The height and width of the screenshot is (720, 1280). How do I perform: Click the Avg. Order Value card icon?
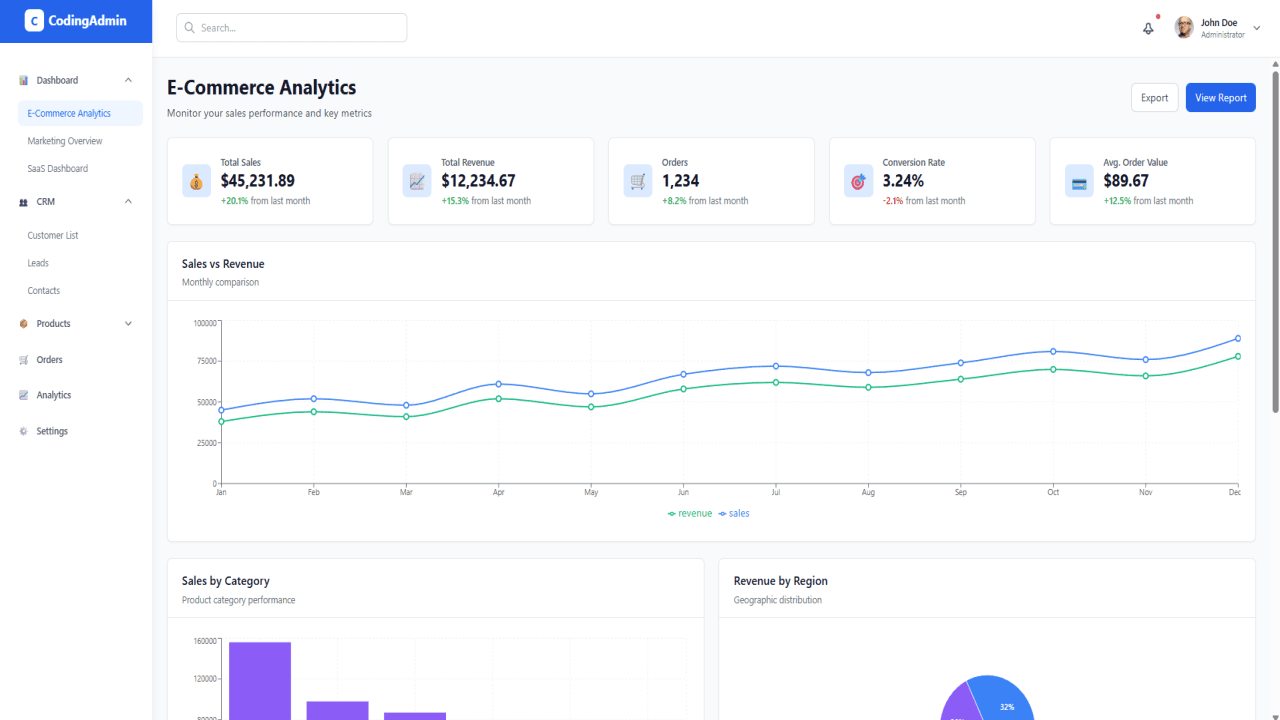tap(1079, 181)
